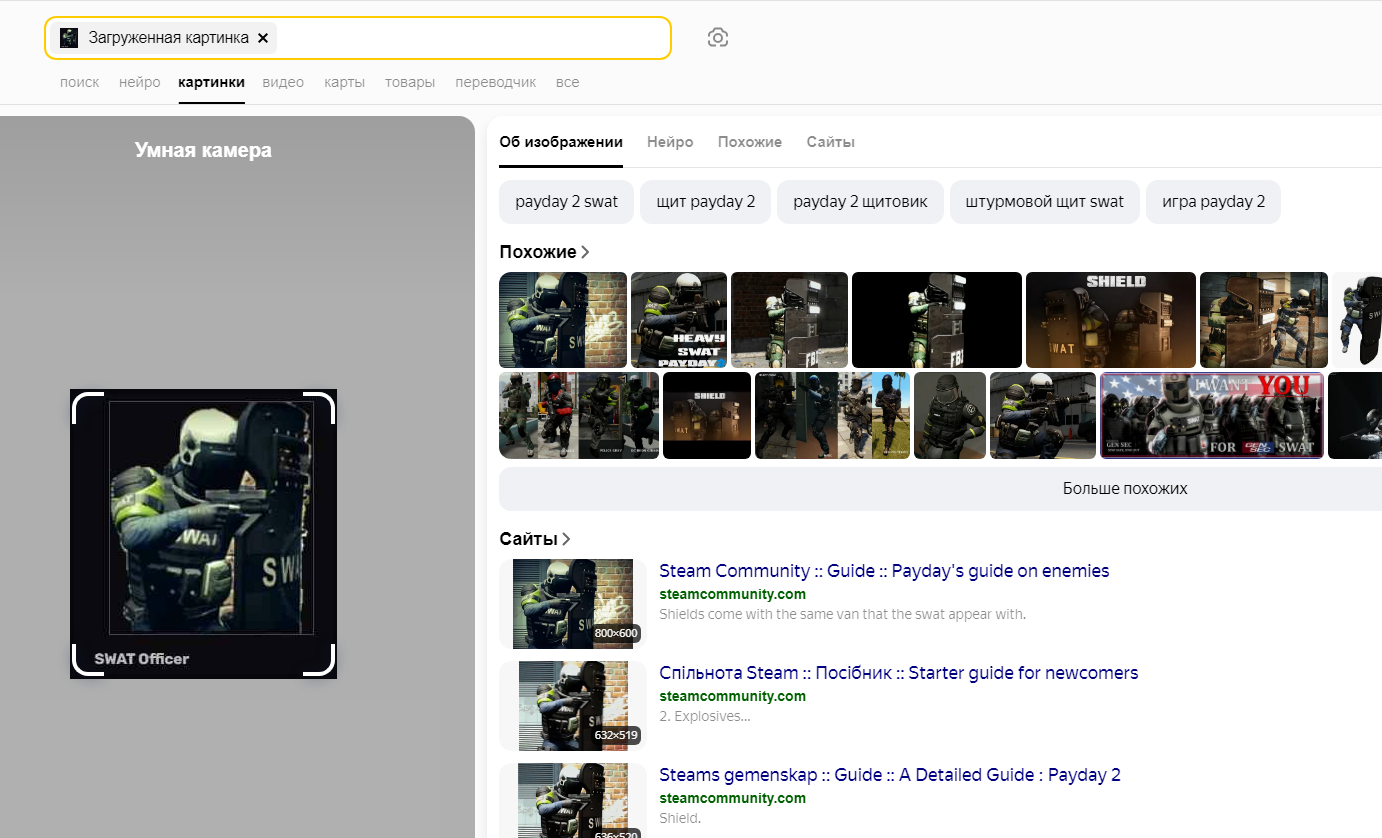Click the 'payday 2 swat' suggestion chip
The height and width of the screenshot is (838, 1382).
(566, 202)
